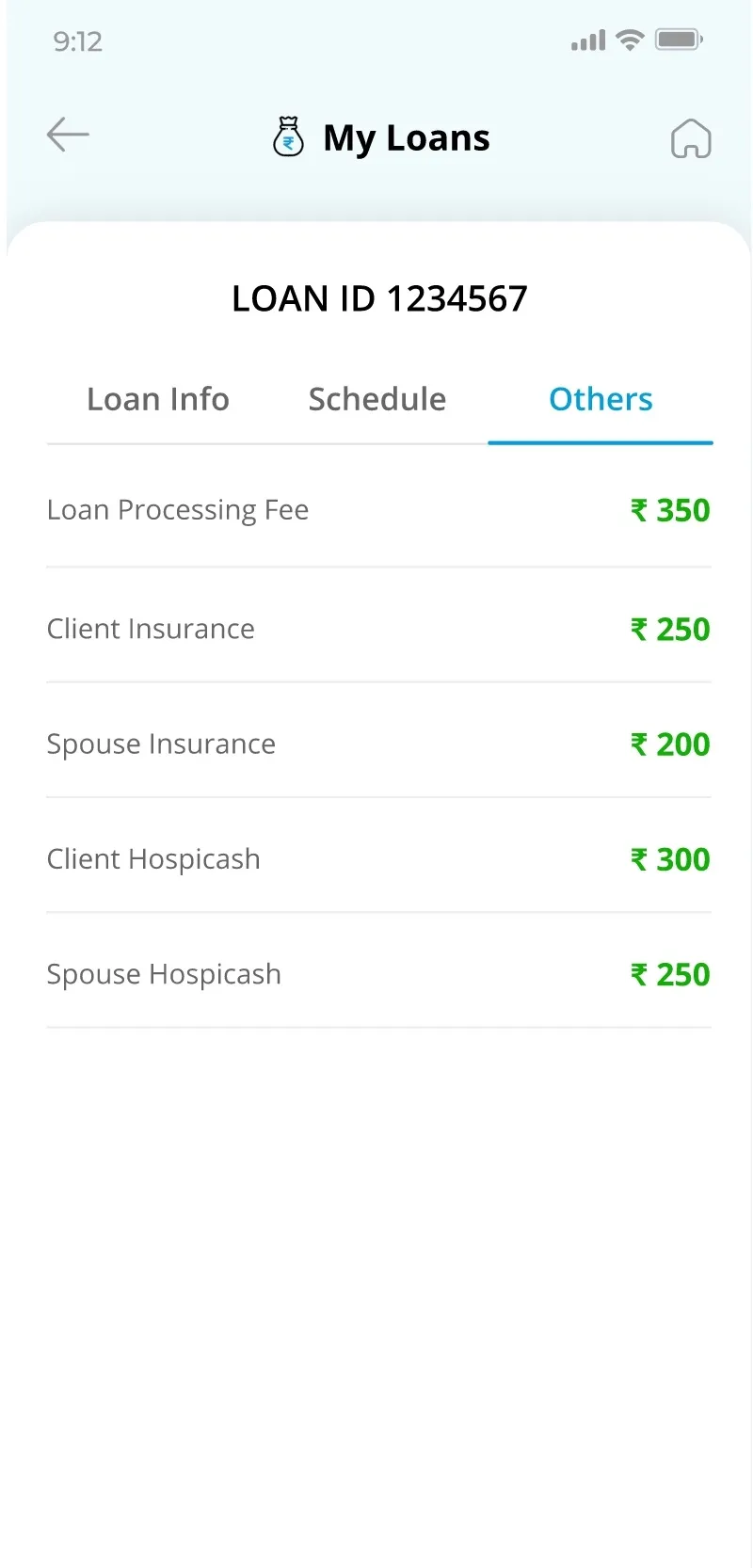Click the rupee symbol beside Loan Processing Fee
The width and height of the screenshot is (753, 1568).
pyautogui.click(x=638, y=509)
